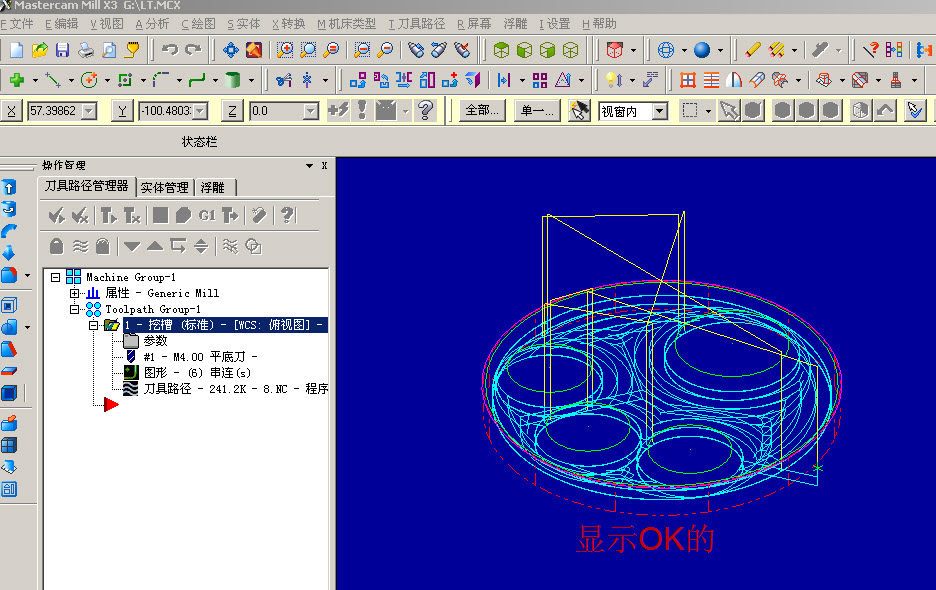The width and height of the screenshot is (936, 590).
Task: Click the repaint screen icon
Action: click(254, 50)
